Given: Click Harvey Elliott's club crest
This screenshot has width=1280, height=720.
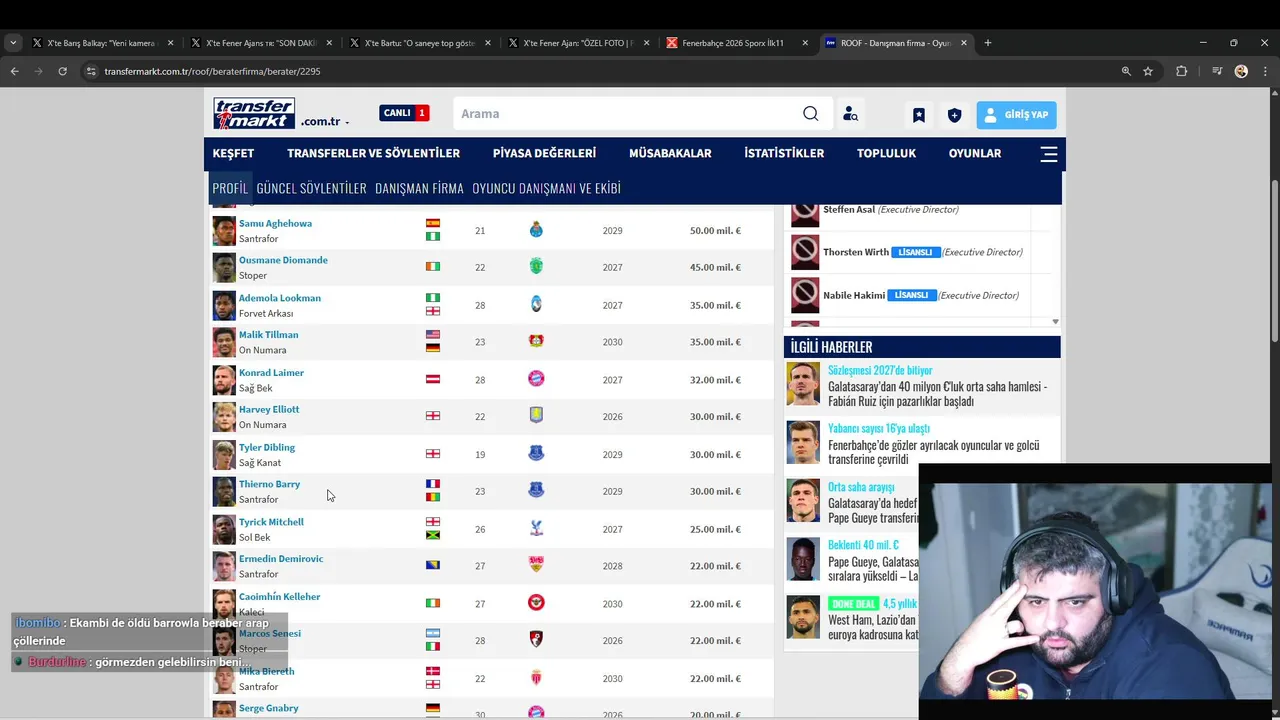Looking at the screenshot, I should pos(536,416).
